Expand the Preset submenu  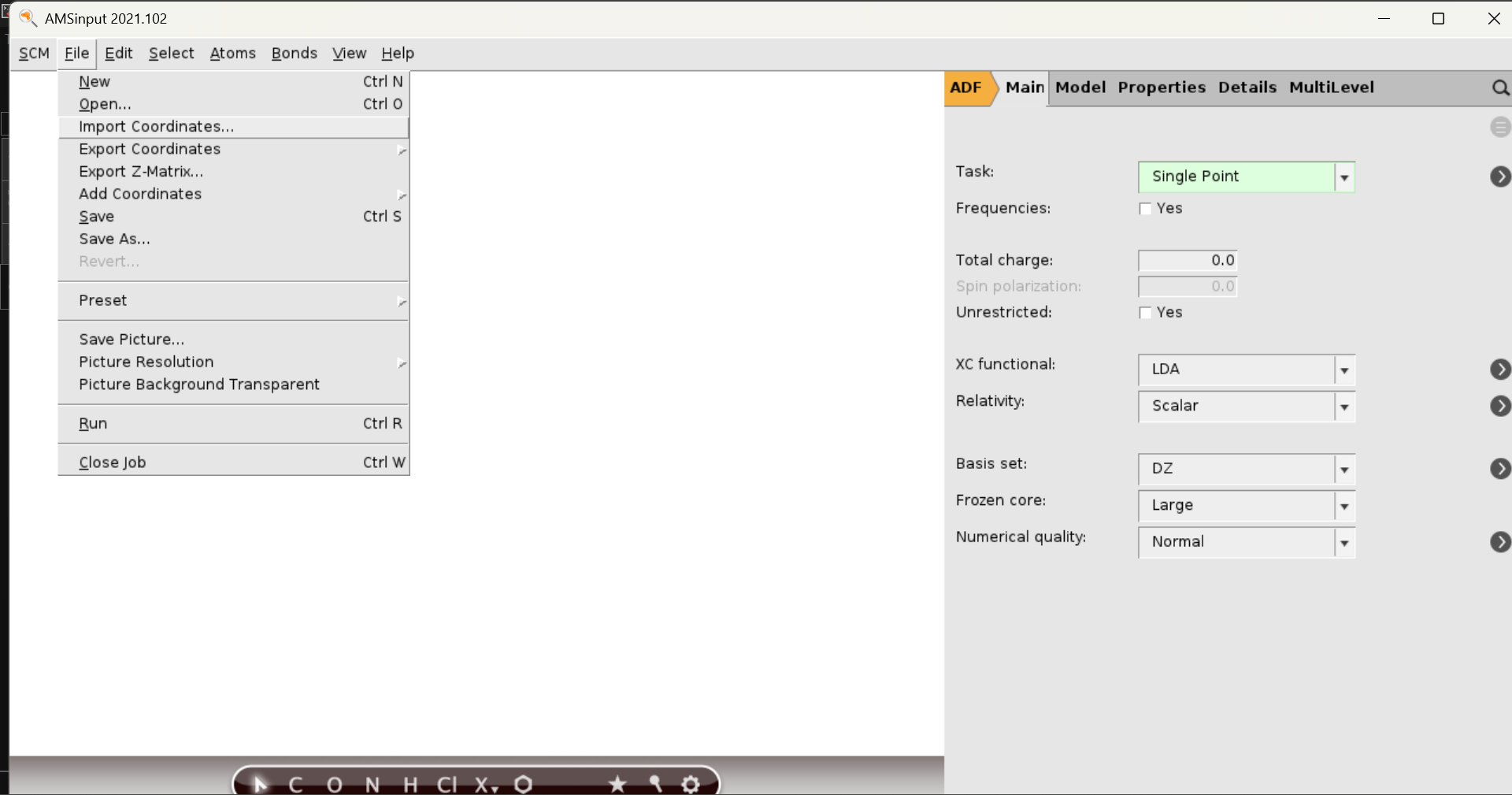click(234, 301)
